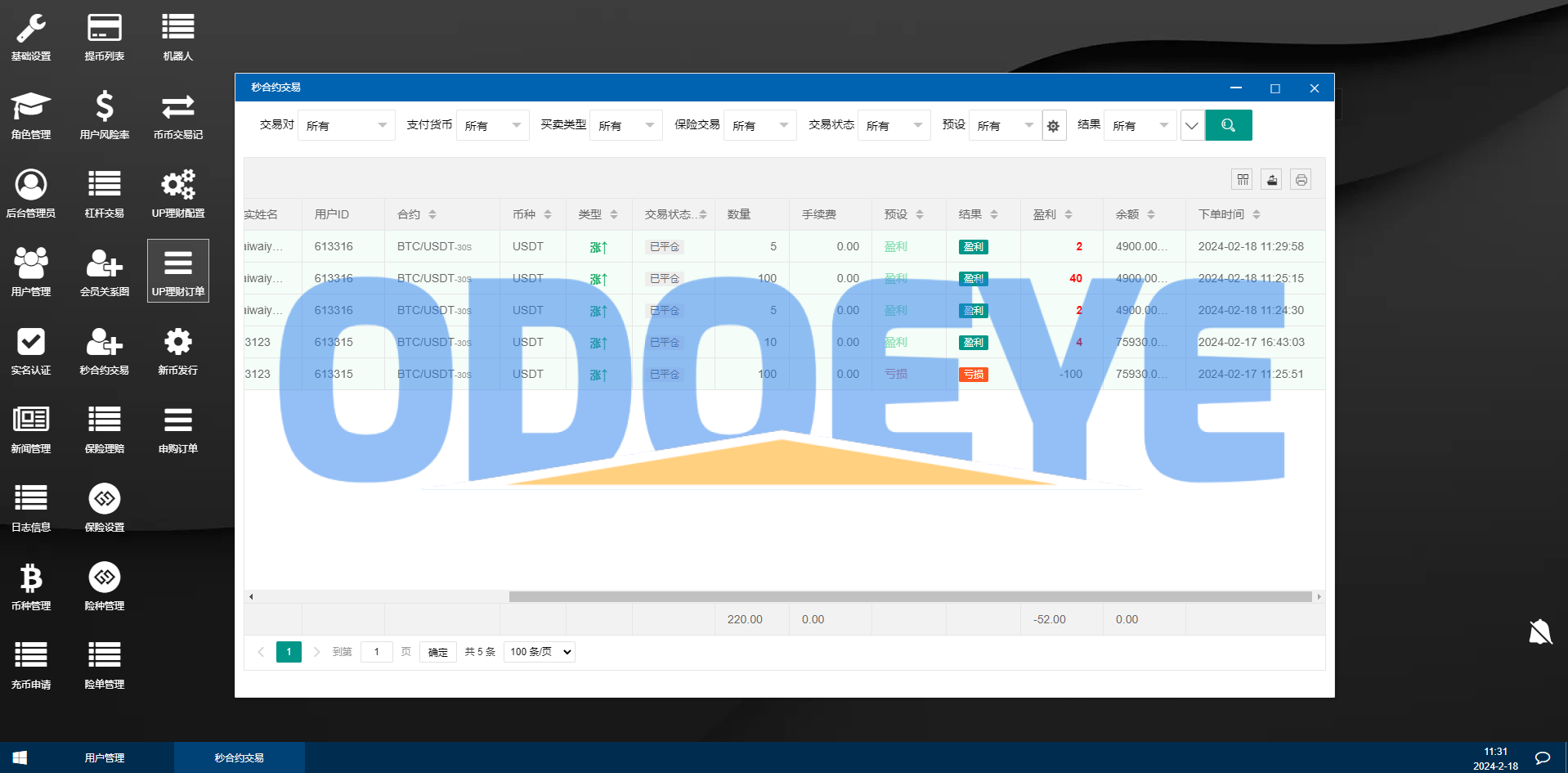Open the 预设 settings gear button
The height and width of the screenshot is (773, 1568).
(x=1054, y=125)
